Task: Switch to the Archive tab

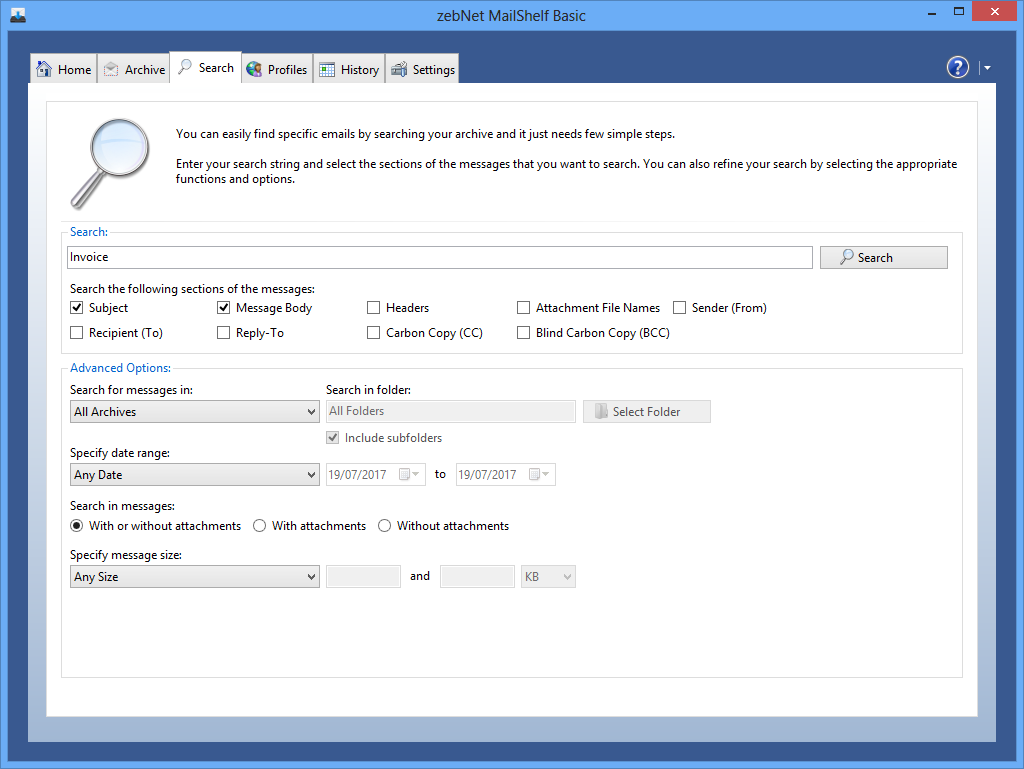Action: pos(134,69)
